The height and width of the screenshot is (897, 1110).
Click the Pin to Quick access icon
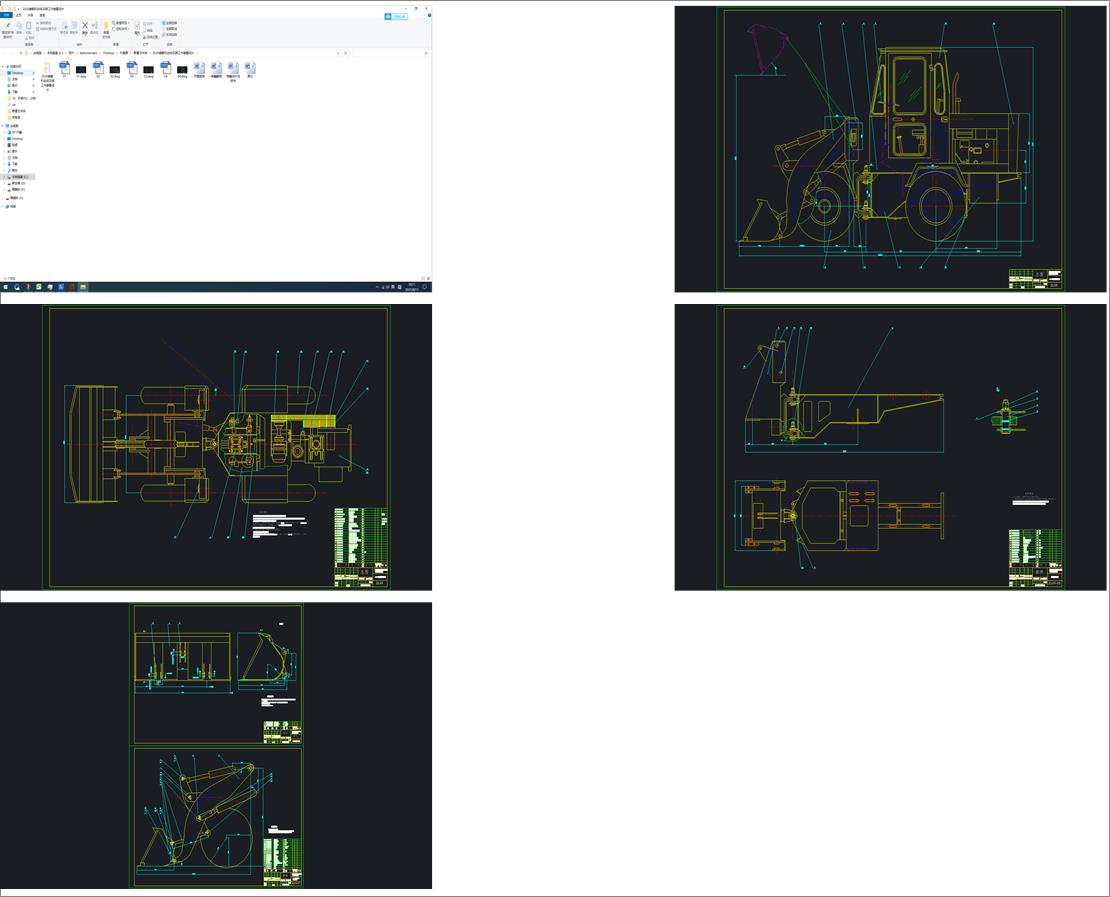click(x=7, y=26)
